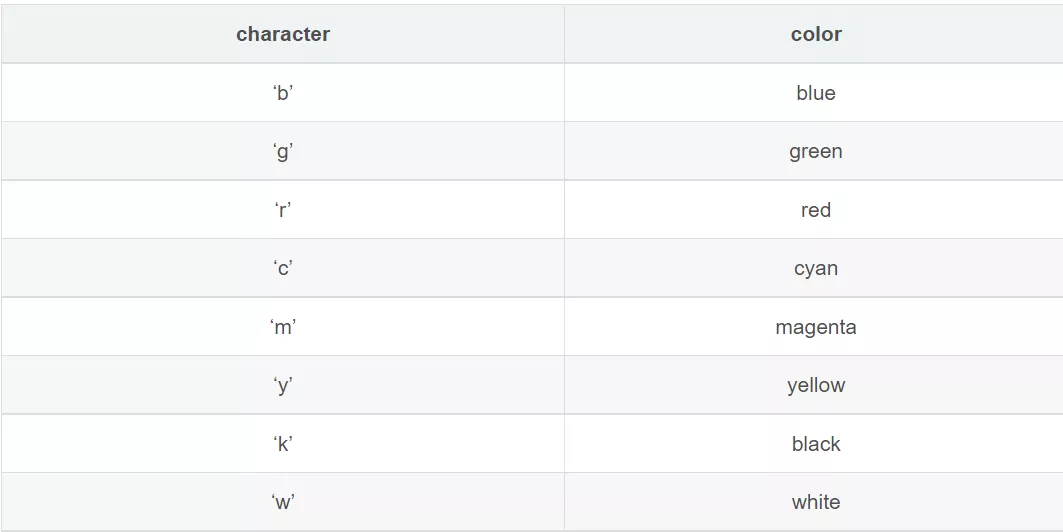Select the 'black' color cell
Screen dimensions: 1063x532
click(x=816, y=443)
